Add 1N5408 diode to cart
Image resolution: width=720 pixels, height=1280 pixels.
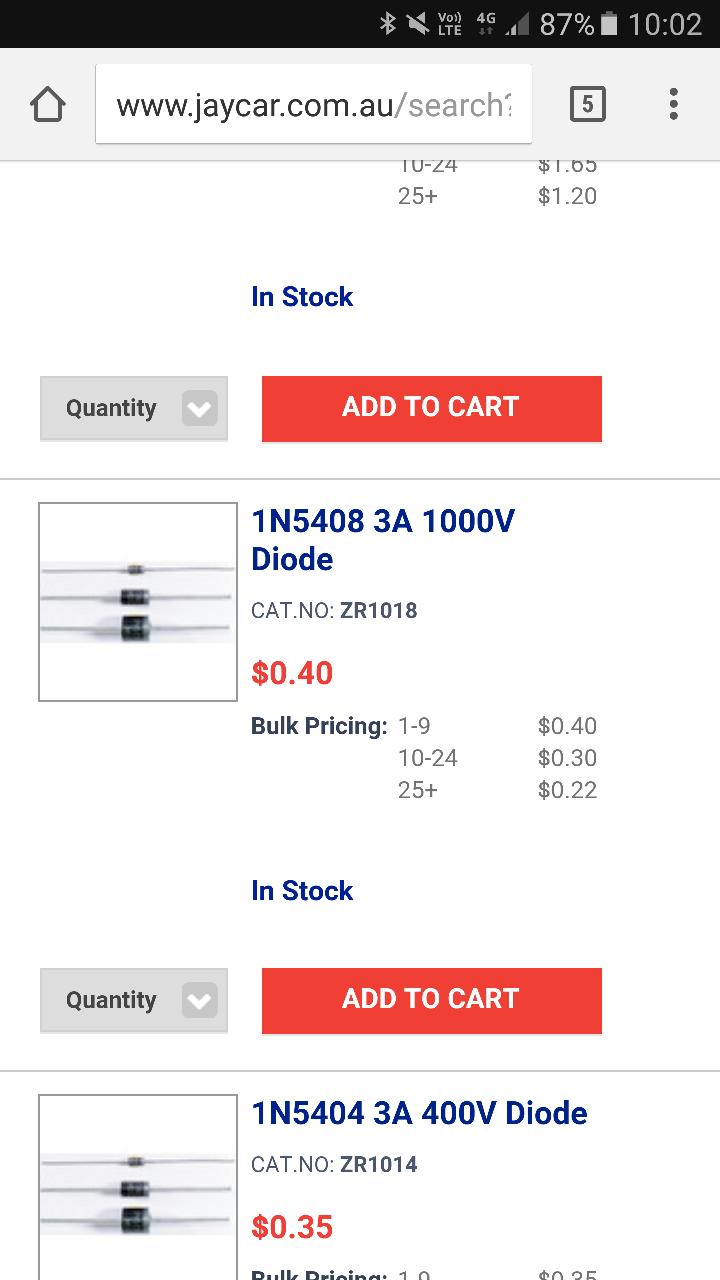click(x=431, y=1000)
